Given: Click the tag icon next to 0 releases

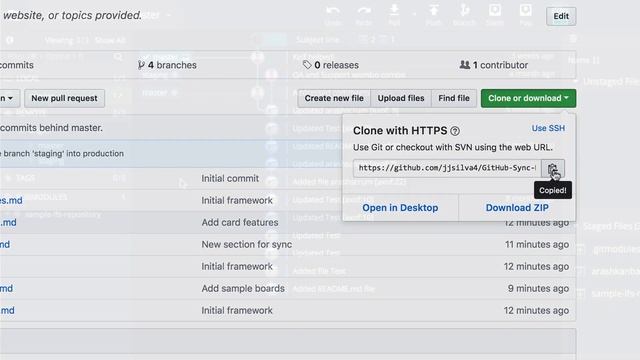Looking at the screenshot, I should click(x=307, y=64).
